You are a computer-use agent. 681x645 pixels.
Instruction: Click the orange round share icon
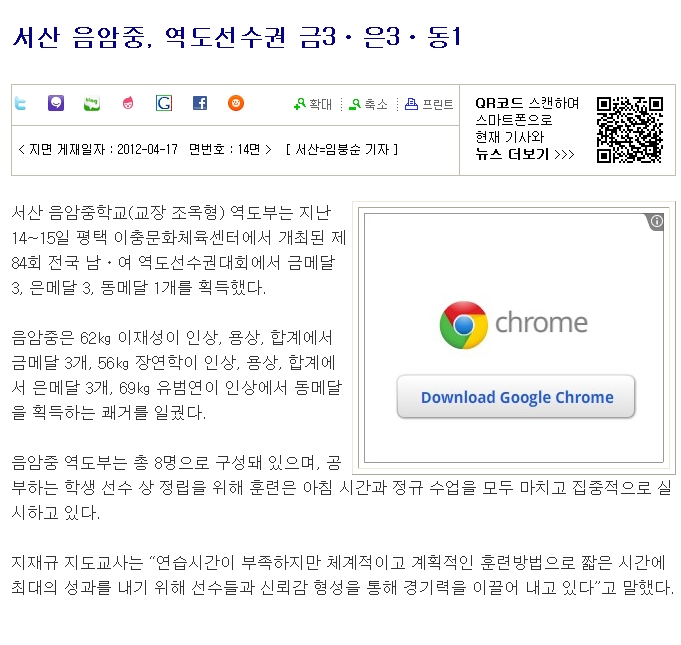point(236,103)
